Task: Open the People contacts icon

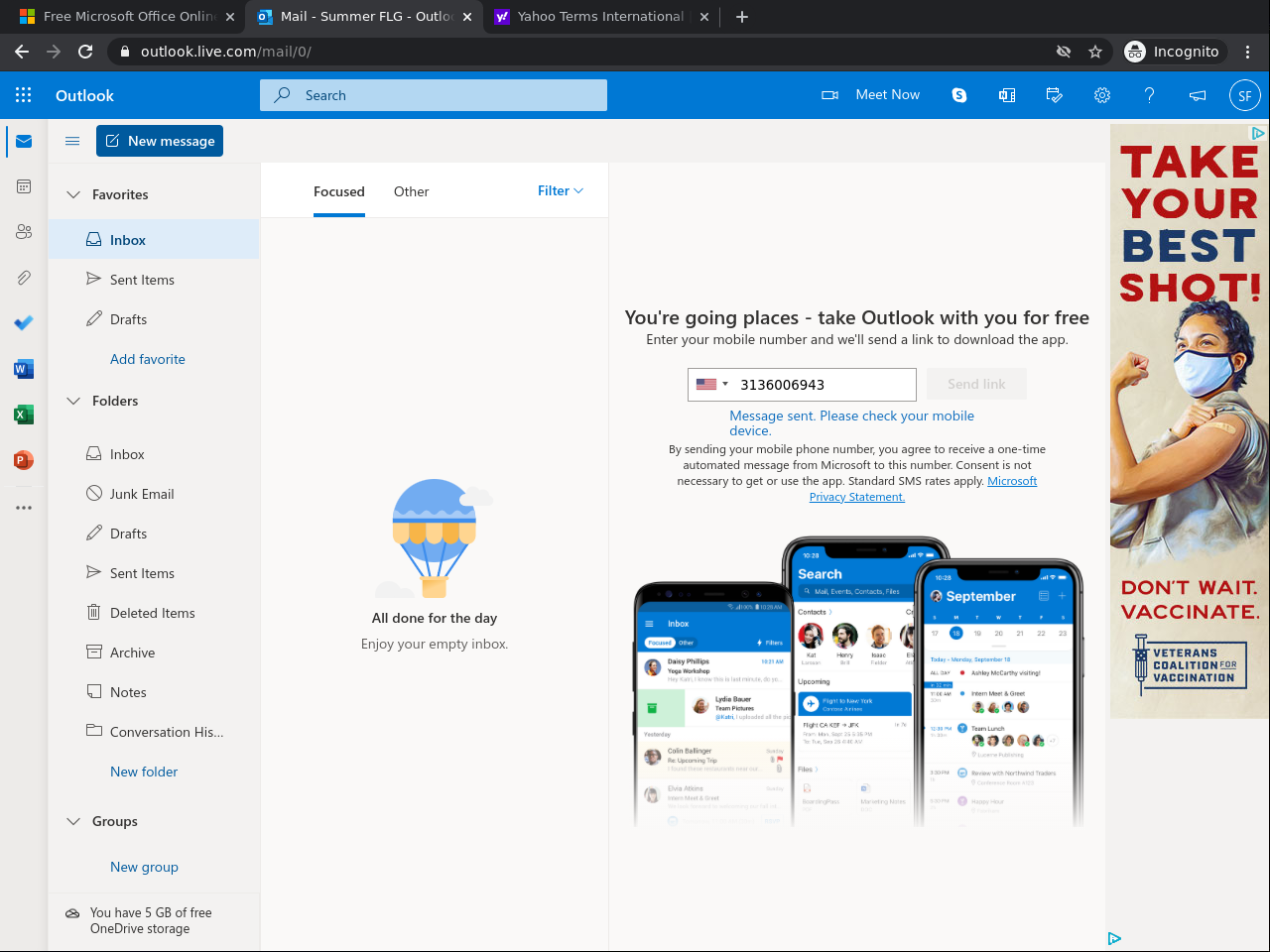Action: pyautogui.click(x=24, y=232)
